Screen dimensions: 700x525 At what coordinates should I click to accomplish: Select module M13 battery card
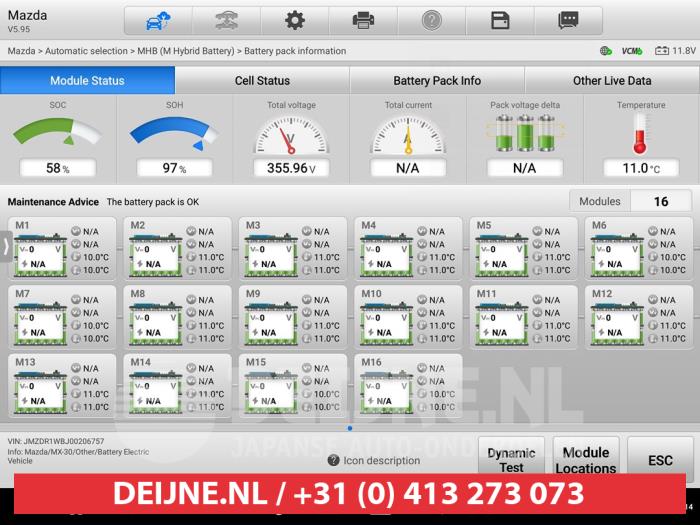click(62, 386)
